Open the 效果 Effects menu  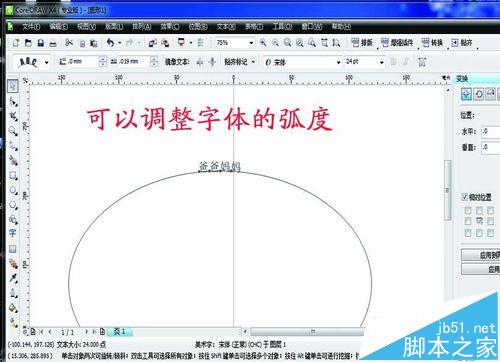pos(170,26)
